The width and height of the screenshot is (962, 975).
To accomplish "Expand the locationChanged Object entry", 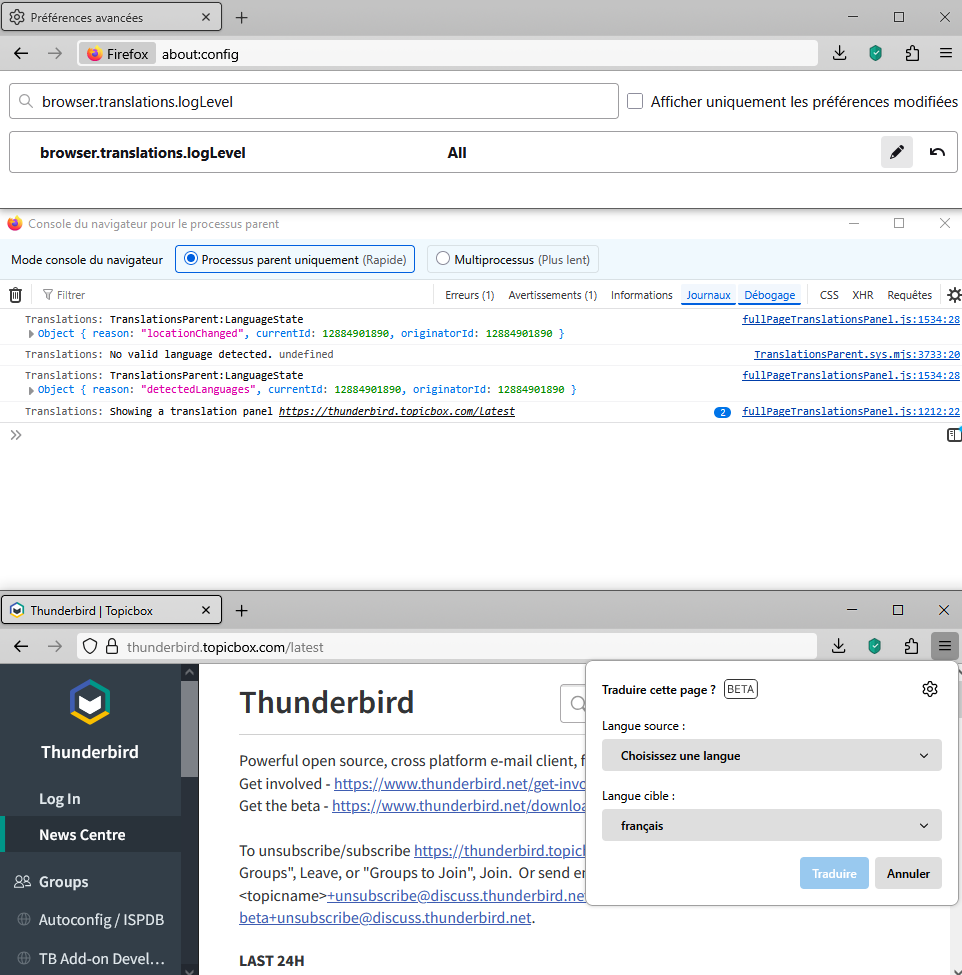I will tap(30, 334).
